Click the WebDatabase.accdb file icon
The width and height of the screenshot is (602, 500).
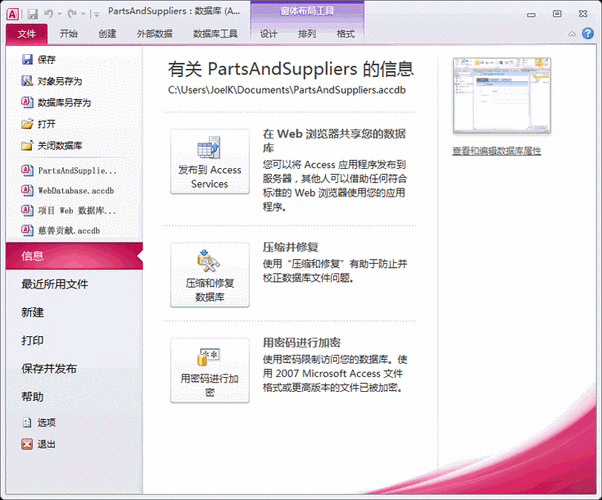tap(27, 190)
